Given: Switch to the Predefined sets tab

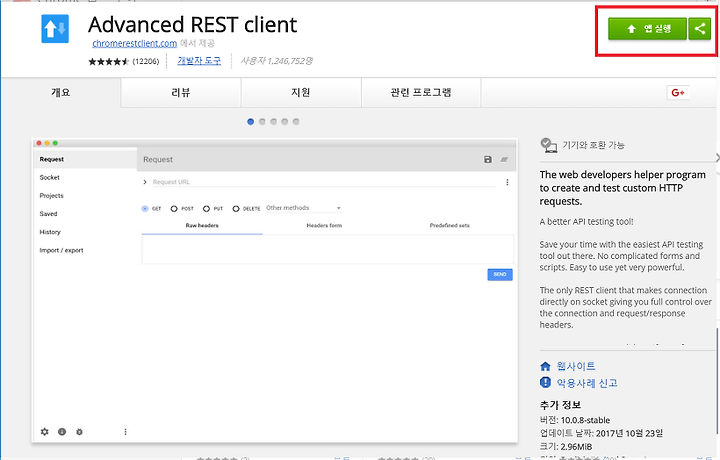Looking at the screenshot, I should tap(450, 225).
